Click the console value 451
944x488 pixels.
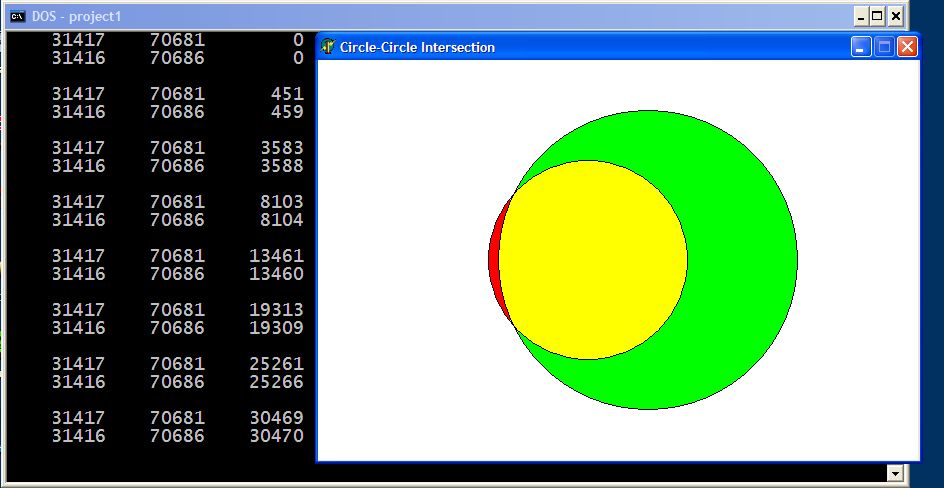[286, 94]
